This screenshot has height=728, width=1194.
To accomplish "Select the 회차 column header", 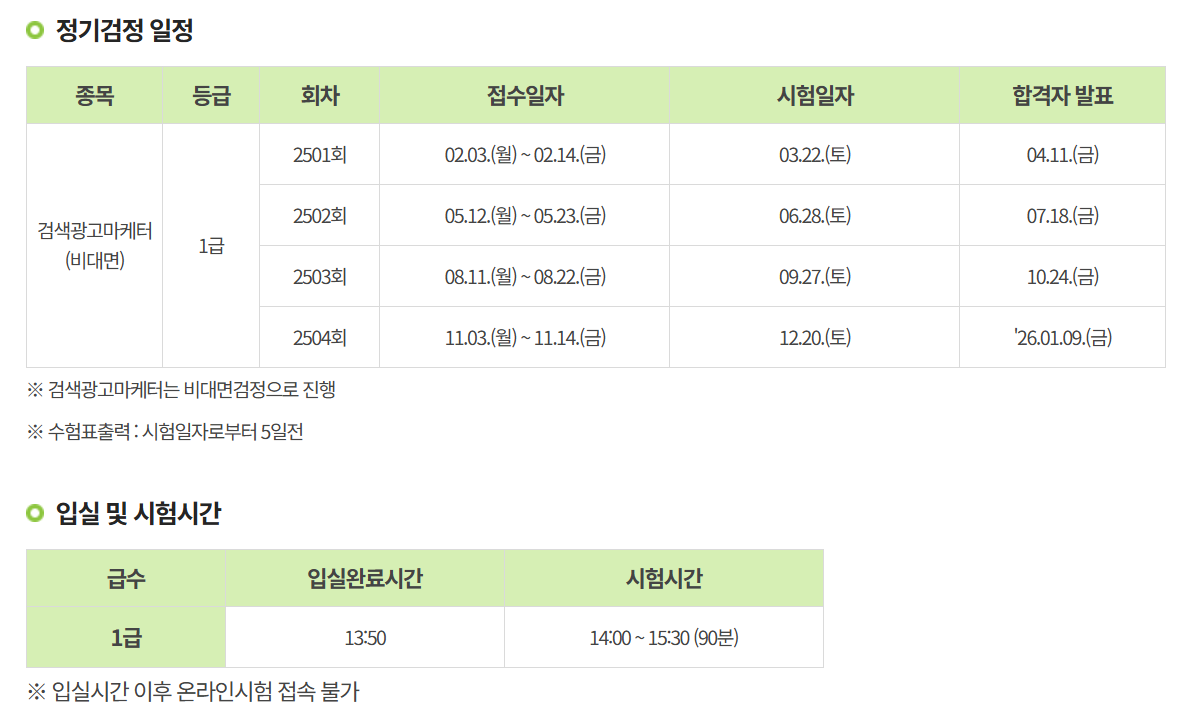I will tap(319, 96).
